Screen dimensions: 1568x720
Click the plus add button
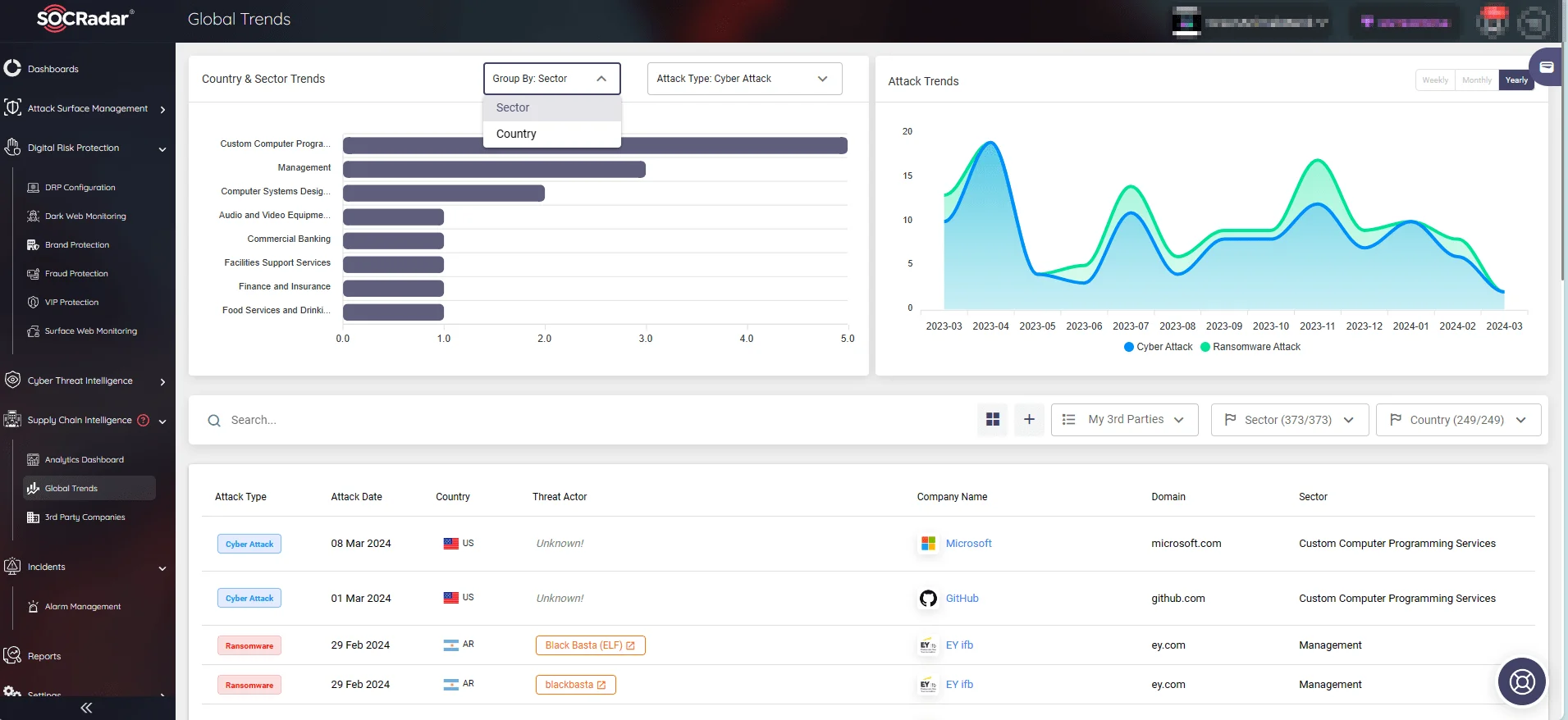pyautogui.click(x=1029, y=420)
